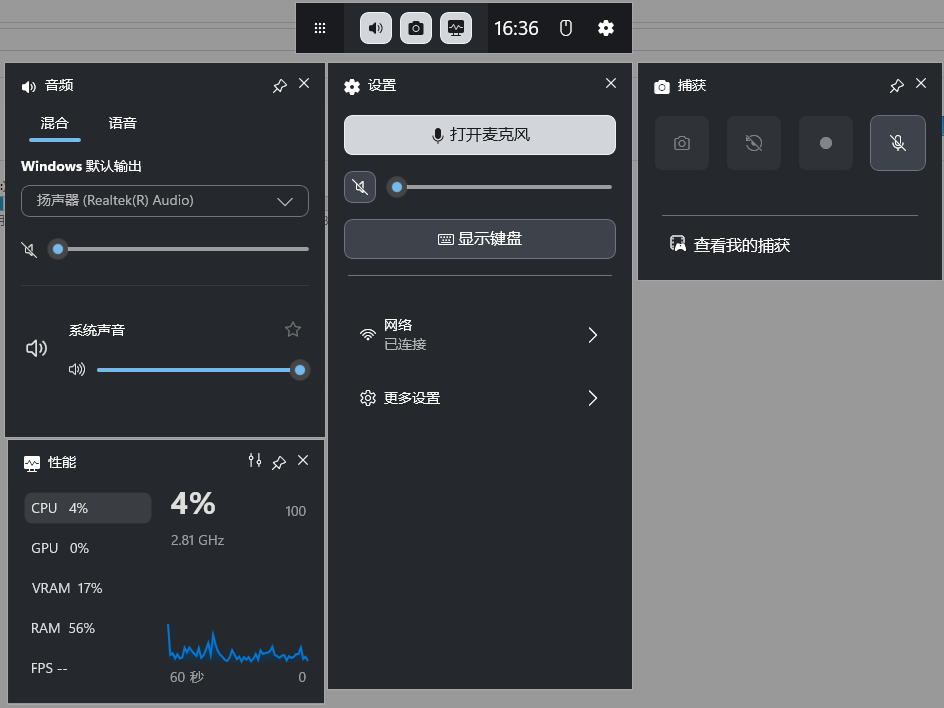
Task: Adjust the 系统声音 volume slider
Action: click(200, 369)
